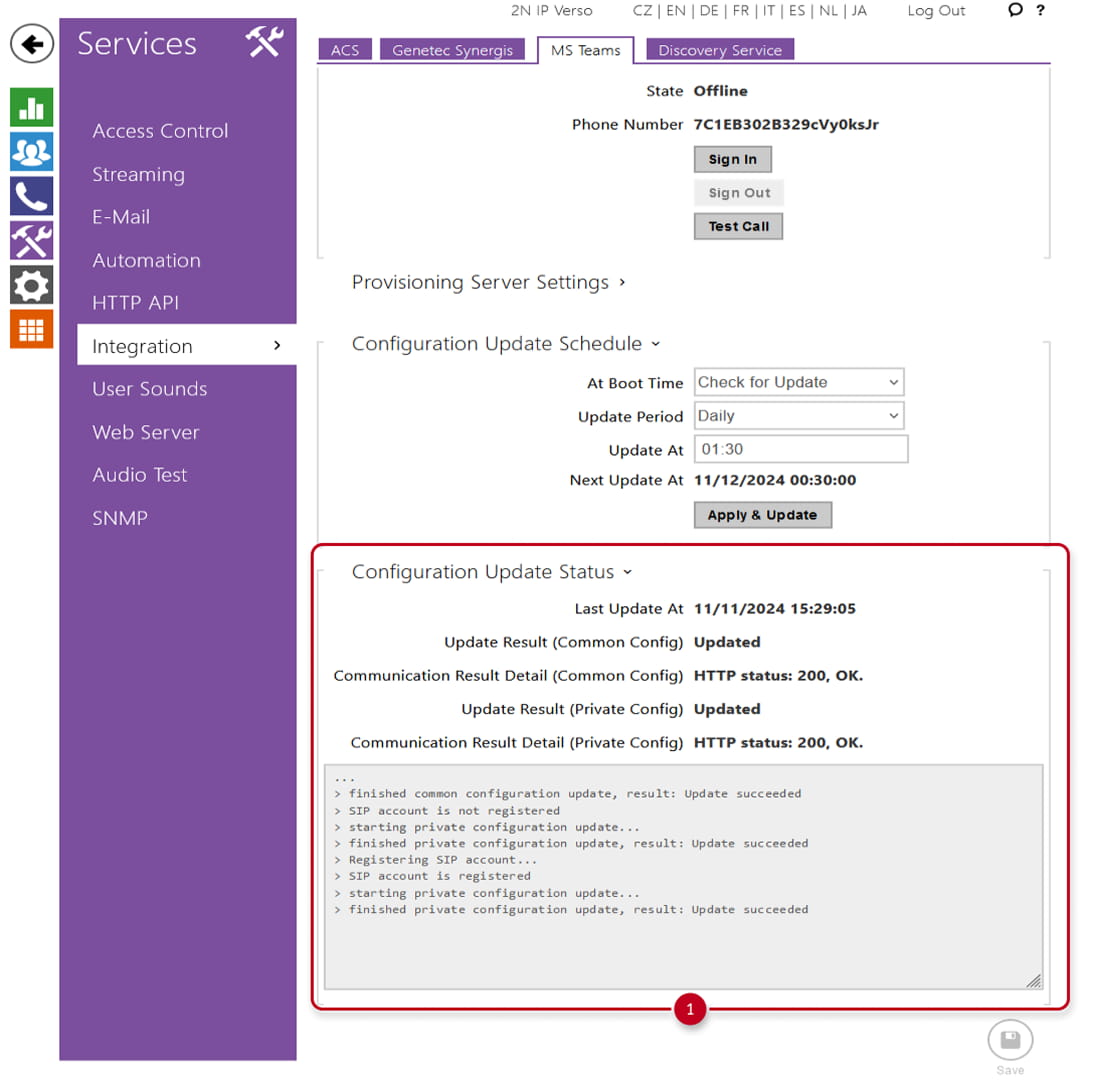Click inside the update log text area
Viewport: 1095px width, 1086px height.
(683, 877)
